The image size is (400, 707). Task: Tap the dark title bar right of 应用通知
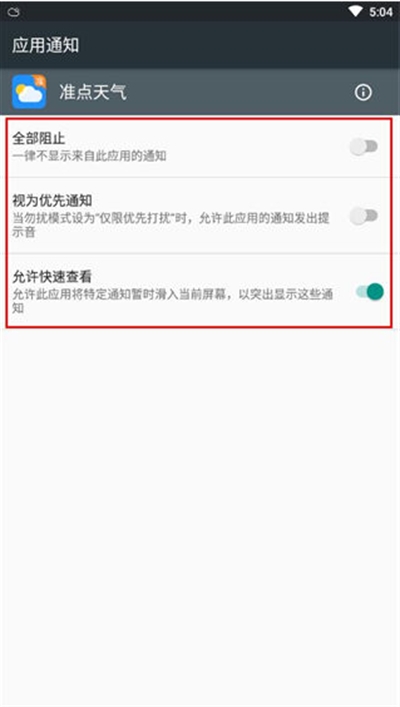(239, 45)
